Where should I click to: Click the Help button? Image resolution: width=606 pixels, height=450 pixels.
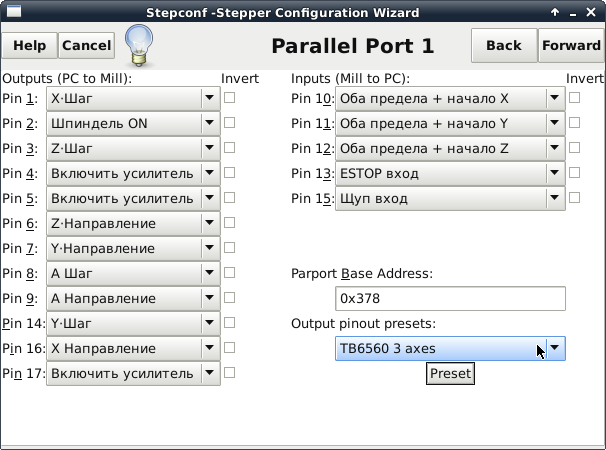(x=30, y=46)
